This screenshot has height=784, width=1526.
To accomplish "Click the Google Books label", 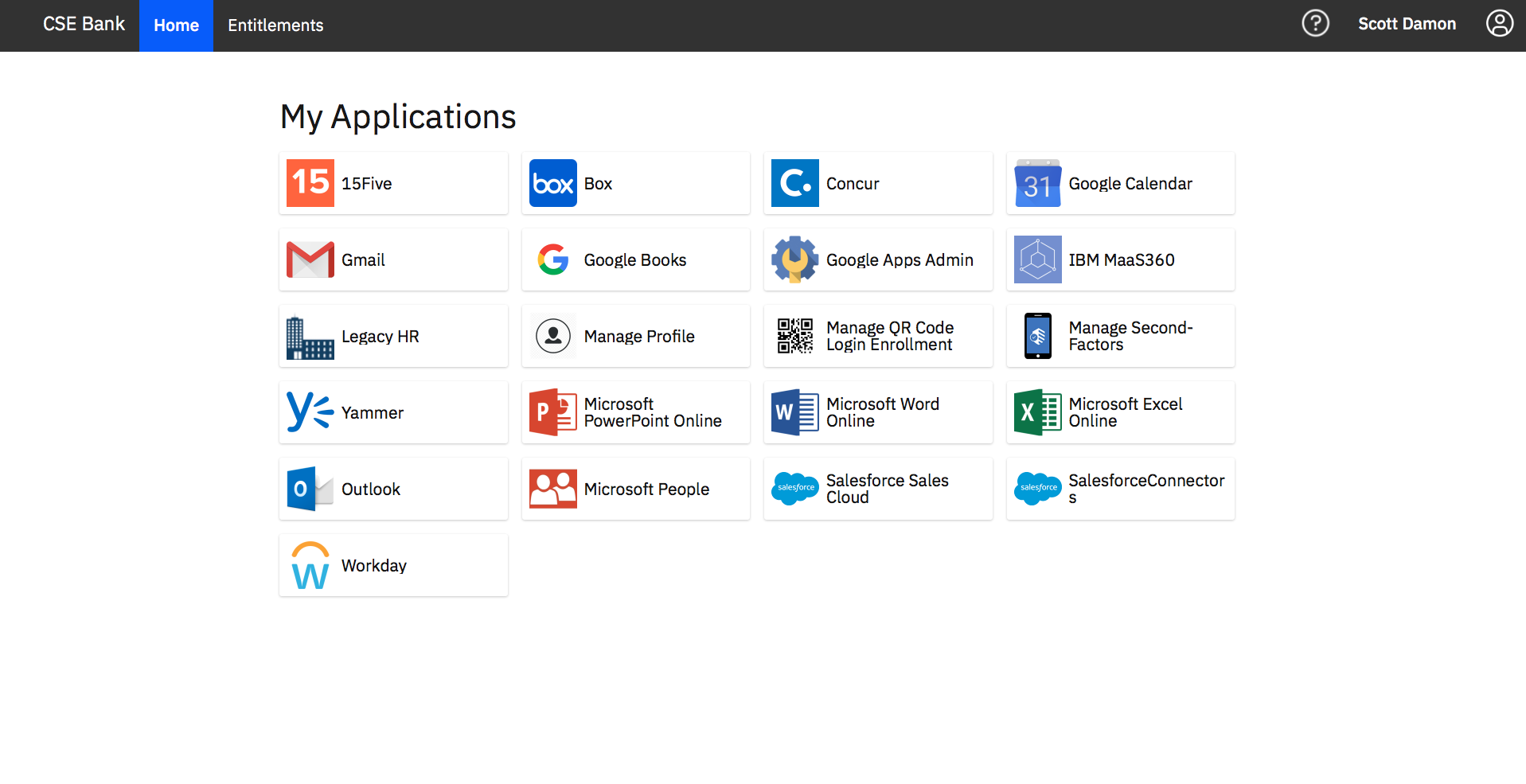I will tap(635, 260).
